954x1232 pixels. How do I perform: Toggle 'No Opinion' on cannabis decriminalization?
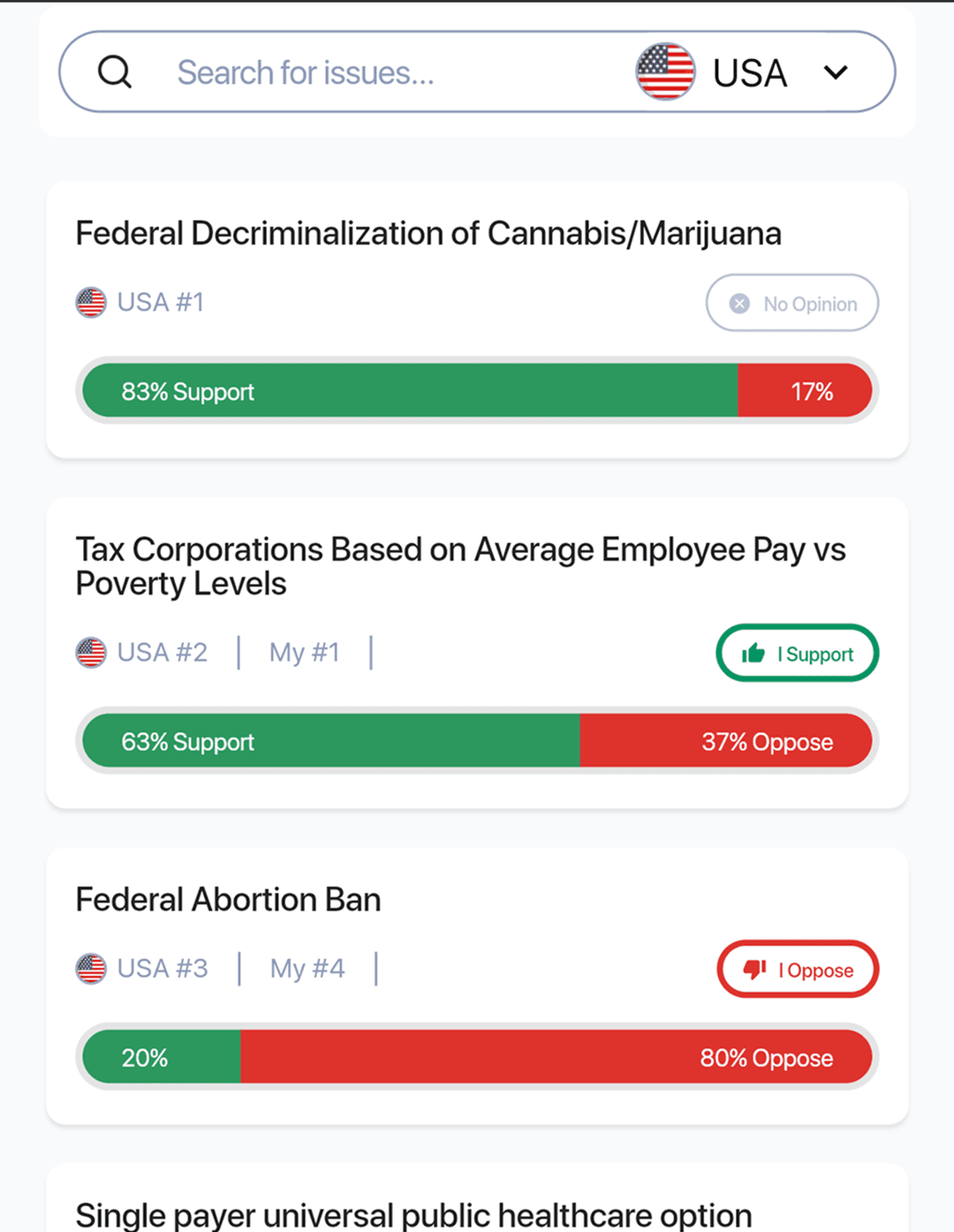[x=791, y=303]
